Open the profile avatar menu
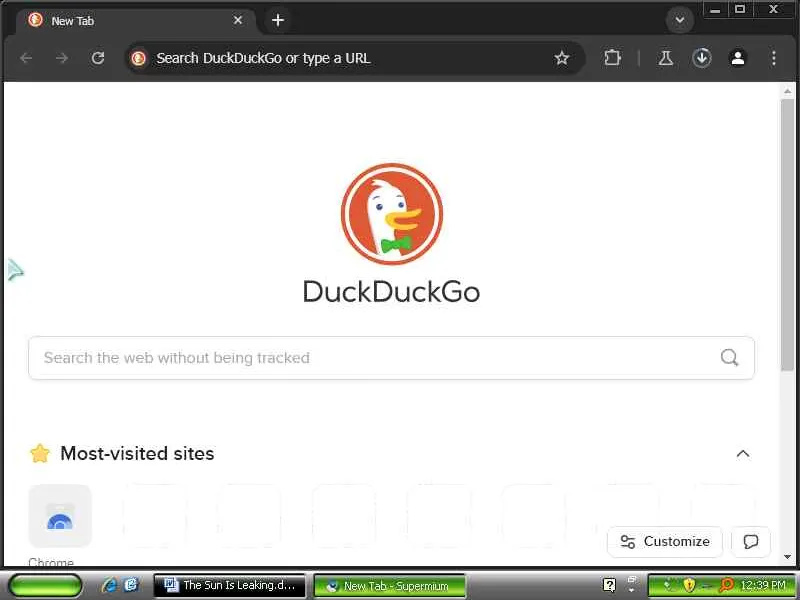800x600 pixels. coord(738,58)
